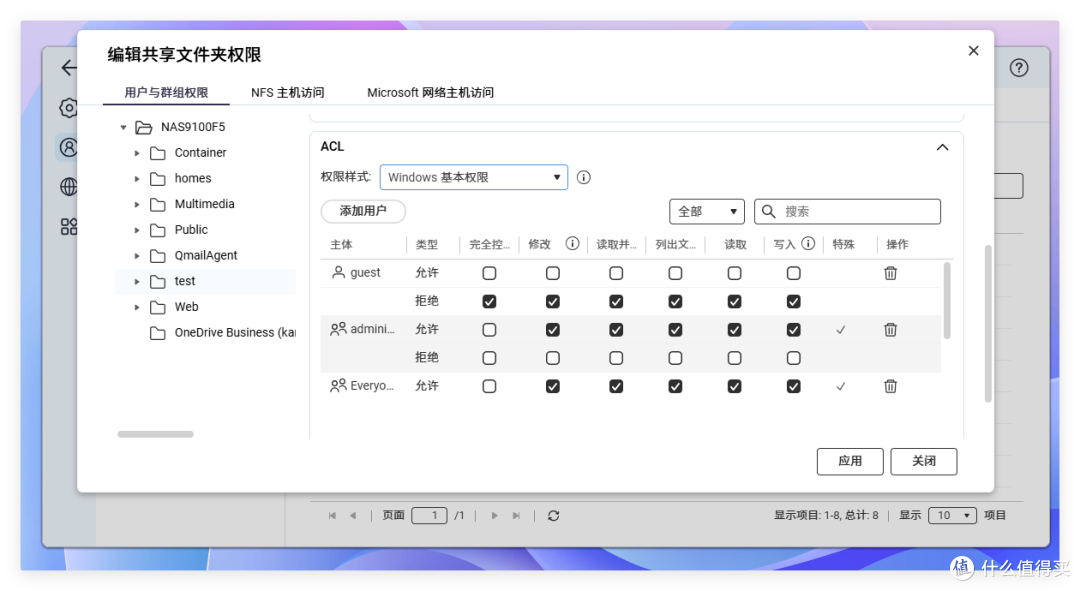The height and width of the screenshot is (591, 1080).
Task: Click info icon beside 修改 column
Action: point(572,243)
